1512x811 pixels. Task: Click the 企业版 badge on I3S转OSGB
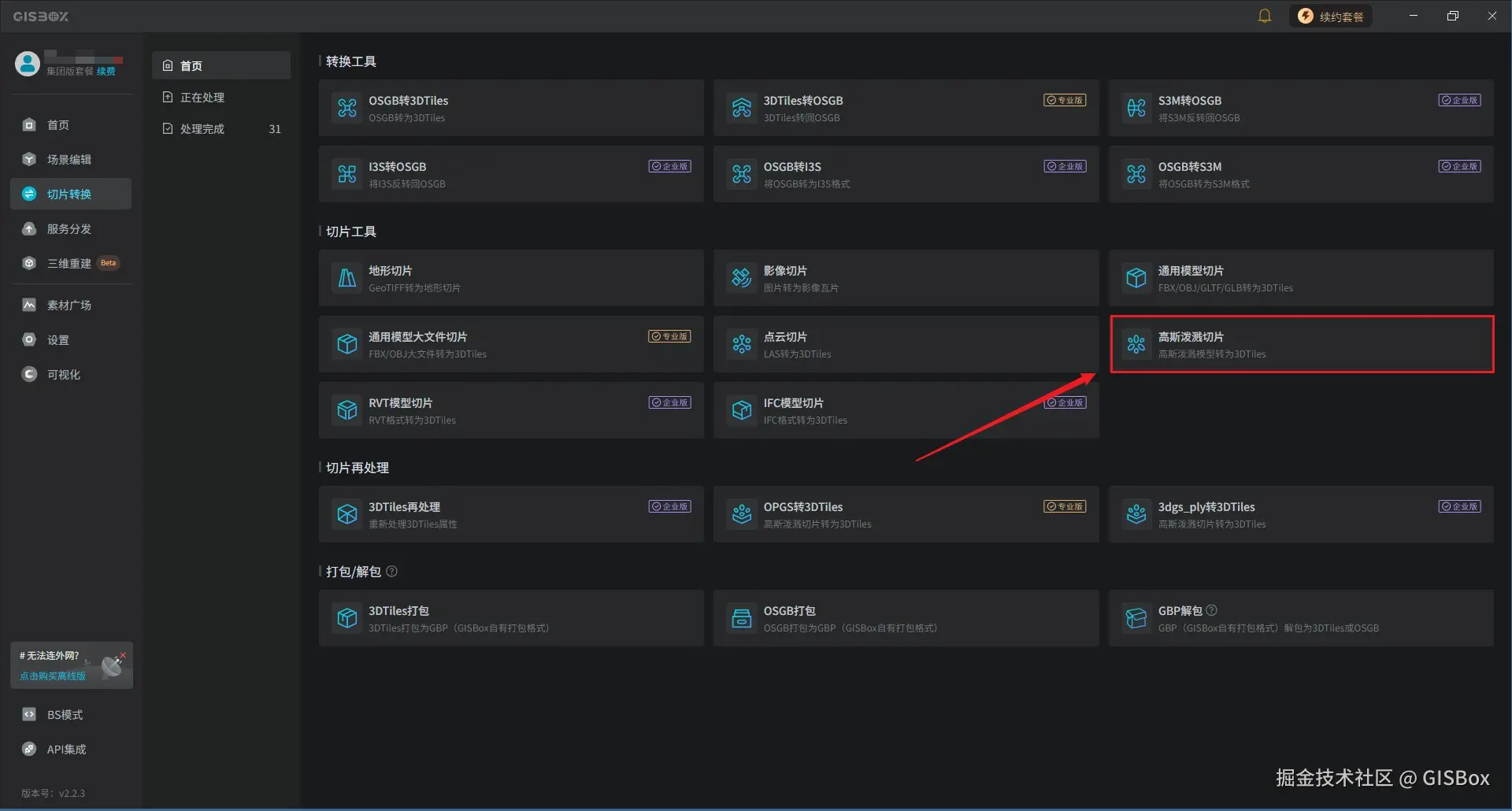669,166
